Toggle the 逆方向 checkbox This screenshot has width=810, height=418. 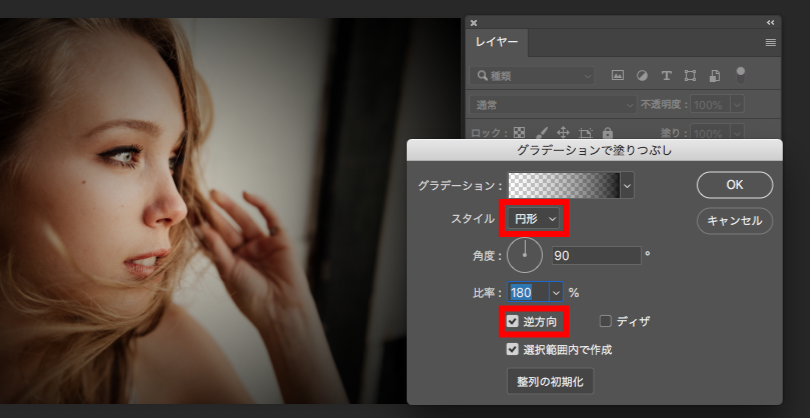512,321
